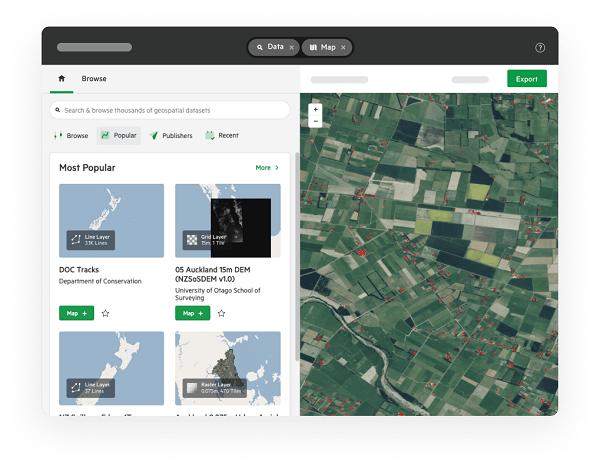
Task: Click the Raster Layer badge icon
Action: (192, 388)
